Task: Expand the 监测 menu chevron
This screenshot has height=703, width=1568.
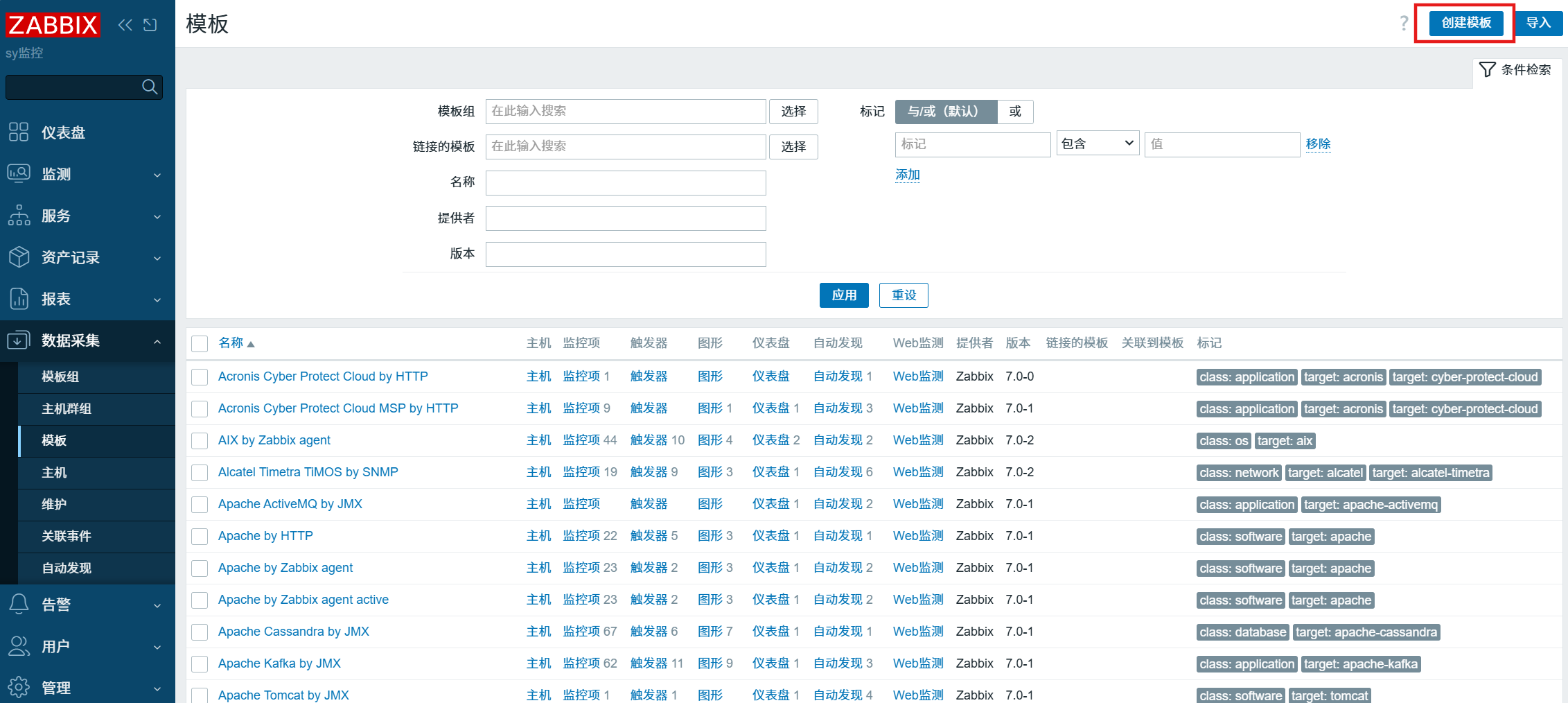Action: coord(157,175)
